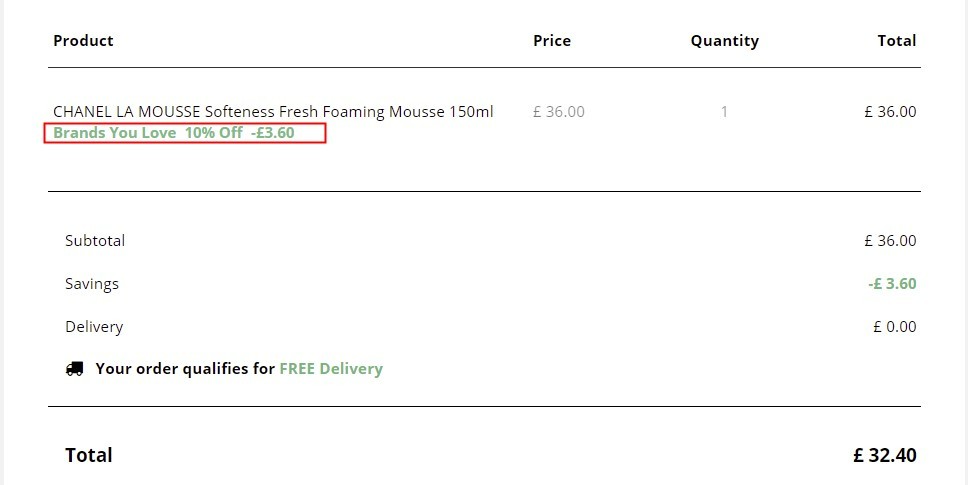The height and width of the screenshot is (485, 968).
Task: Click the quantity value 1
Action: point(724,112)
